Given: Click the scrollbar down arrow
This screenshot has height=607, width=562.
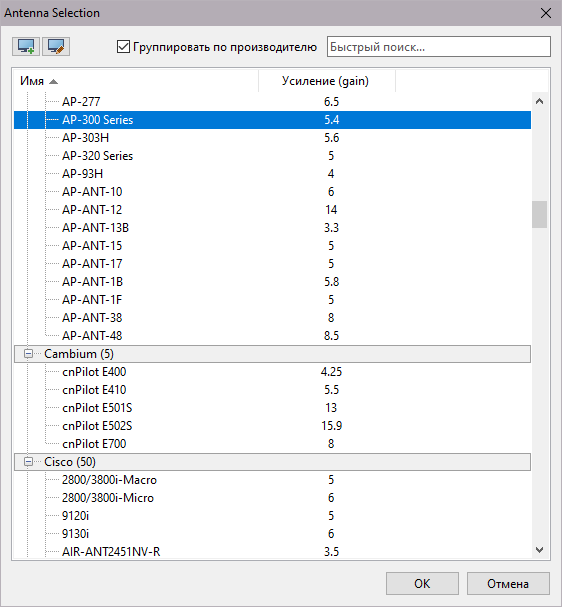Looking at the screenshot, I should (540, 549).
